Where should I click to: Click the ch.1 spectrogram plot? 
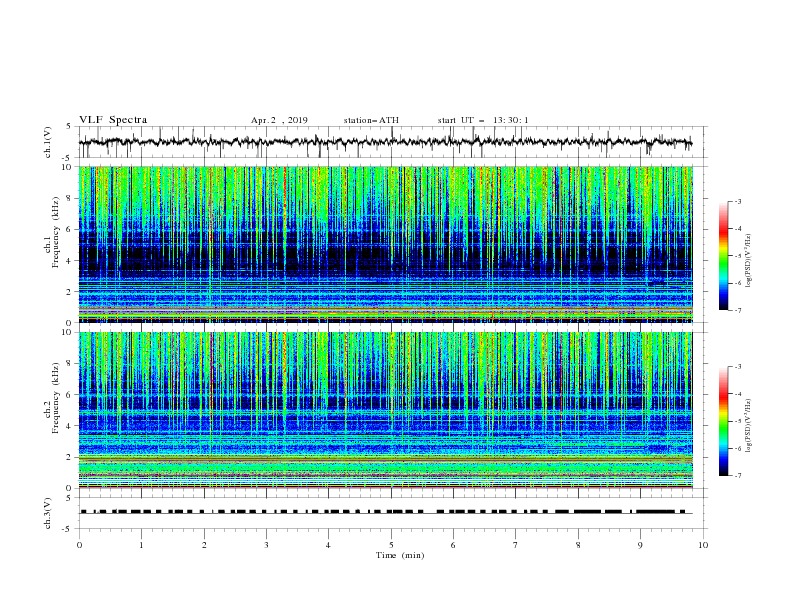point(386,244)
